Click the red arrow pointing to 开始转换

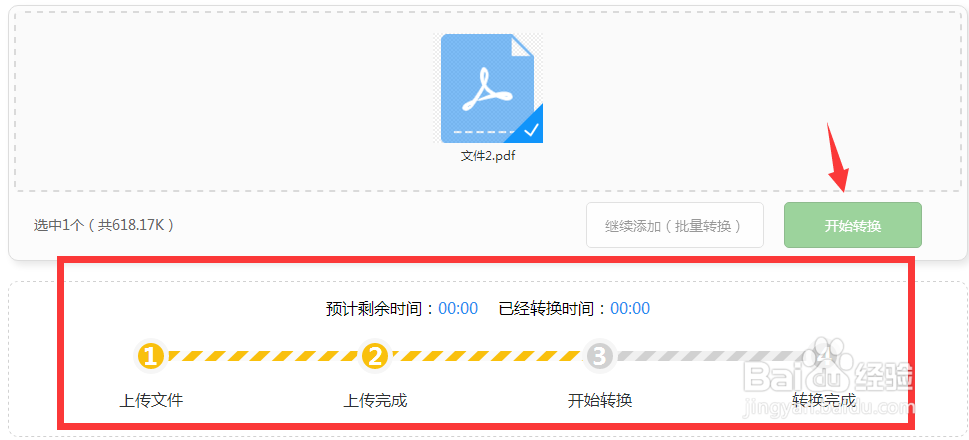840,156
